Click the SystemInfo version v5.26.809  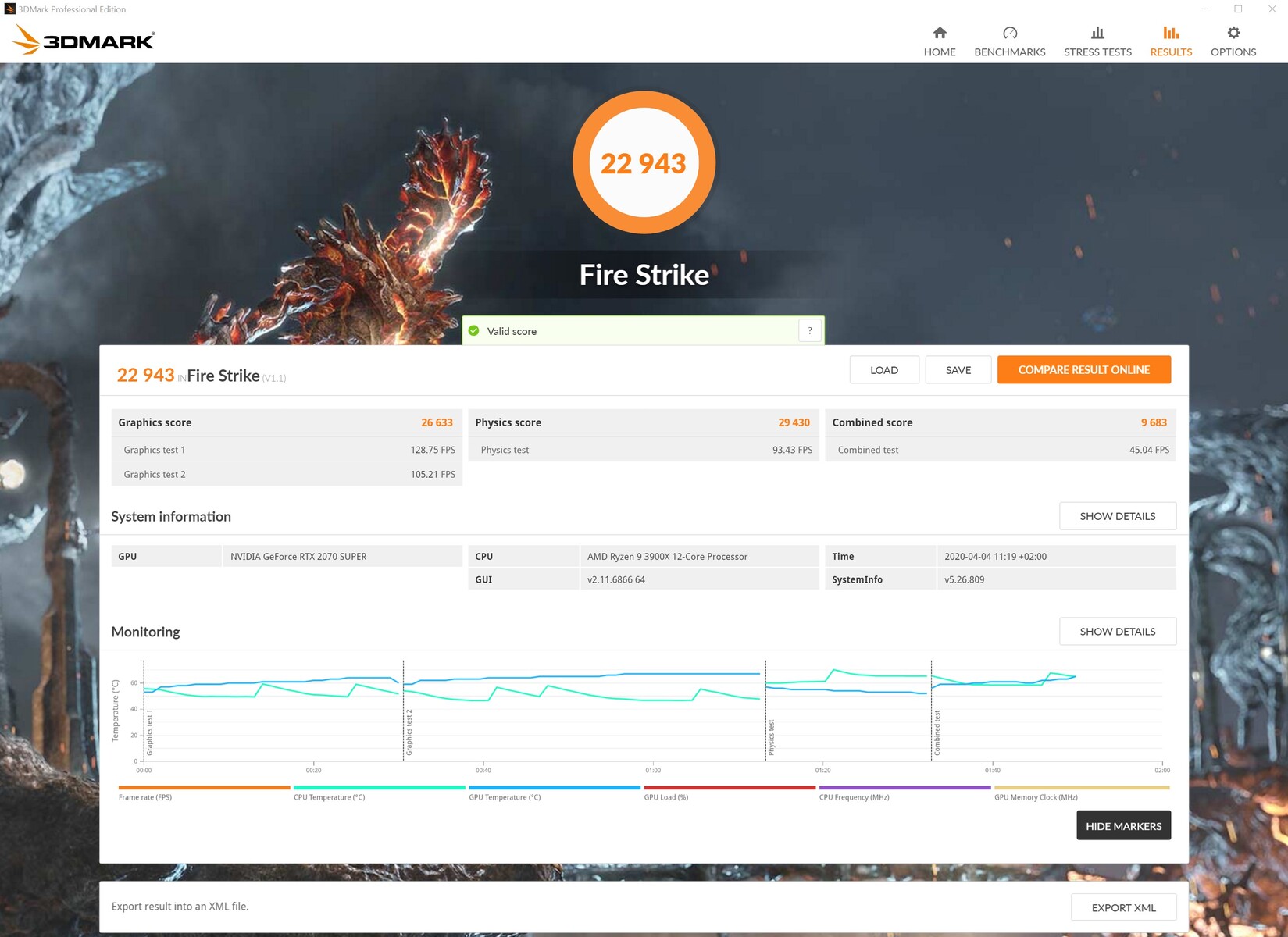click(964, 579)
